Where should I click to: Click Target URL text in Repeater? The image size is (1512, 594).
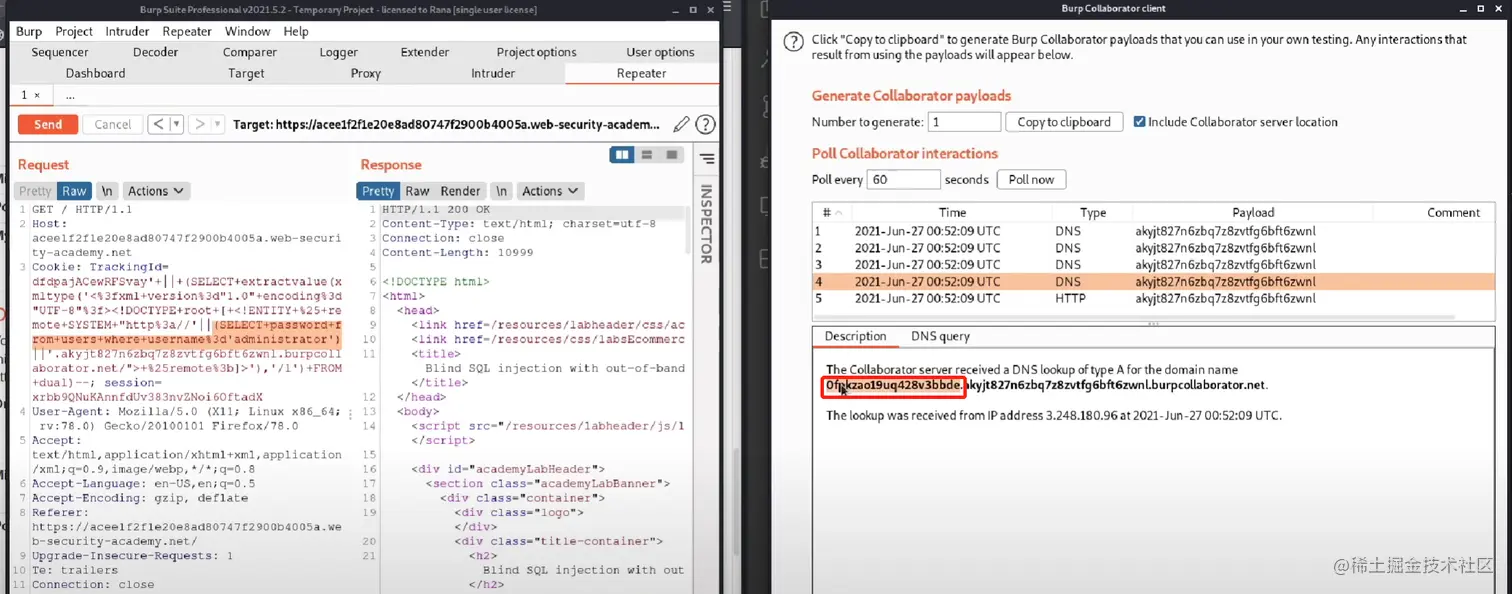point(446,124)
